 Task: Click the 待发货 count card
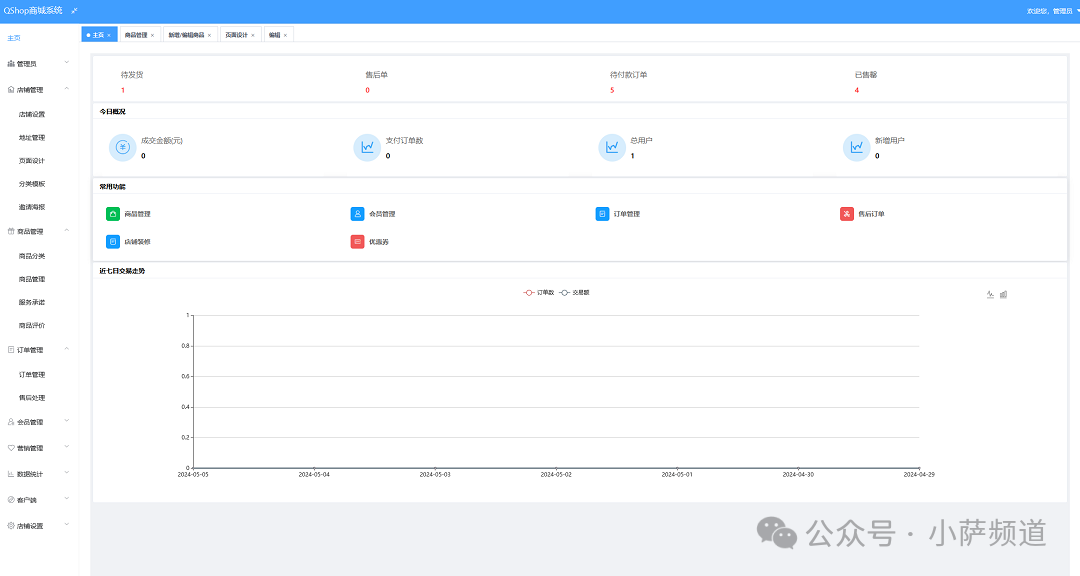(x=132, y=82)
